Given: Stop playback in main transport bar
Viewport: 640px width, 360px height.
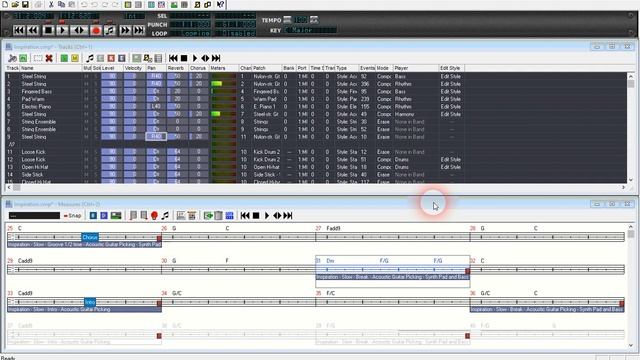Looking at the screenshot, I should (x=49, y=30).
